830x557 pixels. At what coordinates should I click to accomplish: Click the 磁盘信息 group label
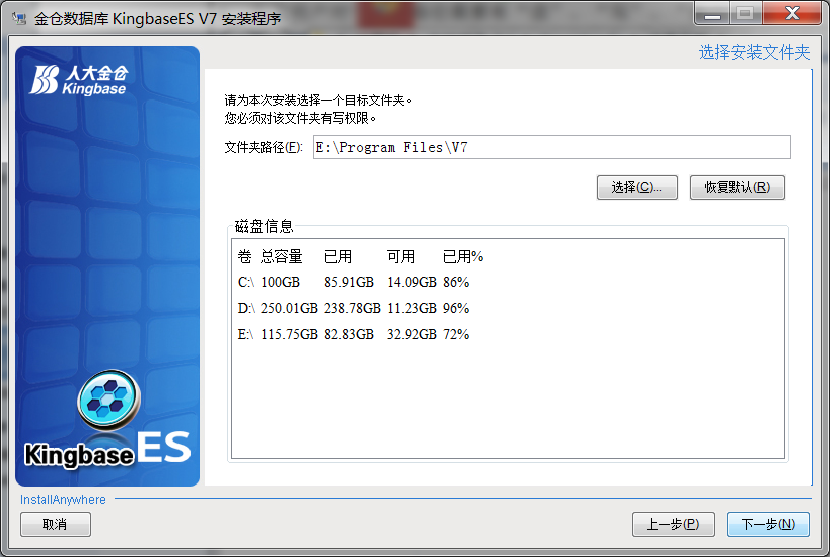point(264,227)
